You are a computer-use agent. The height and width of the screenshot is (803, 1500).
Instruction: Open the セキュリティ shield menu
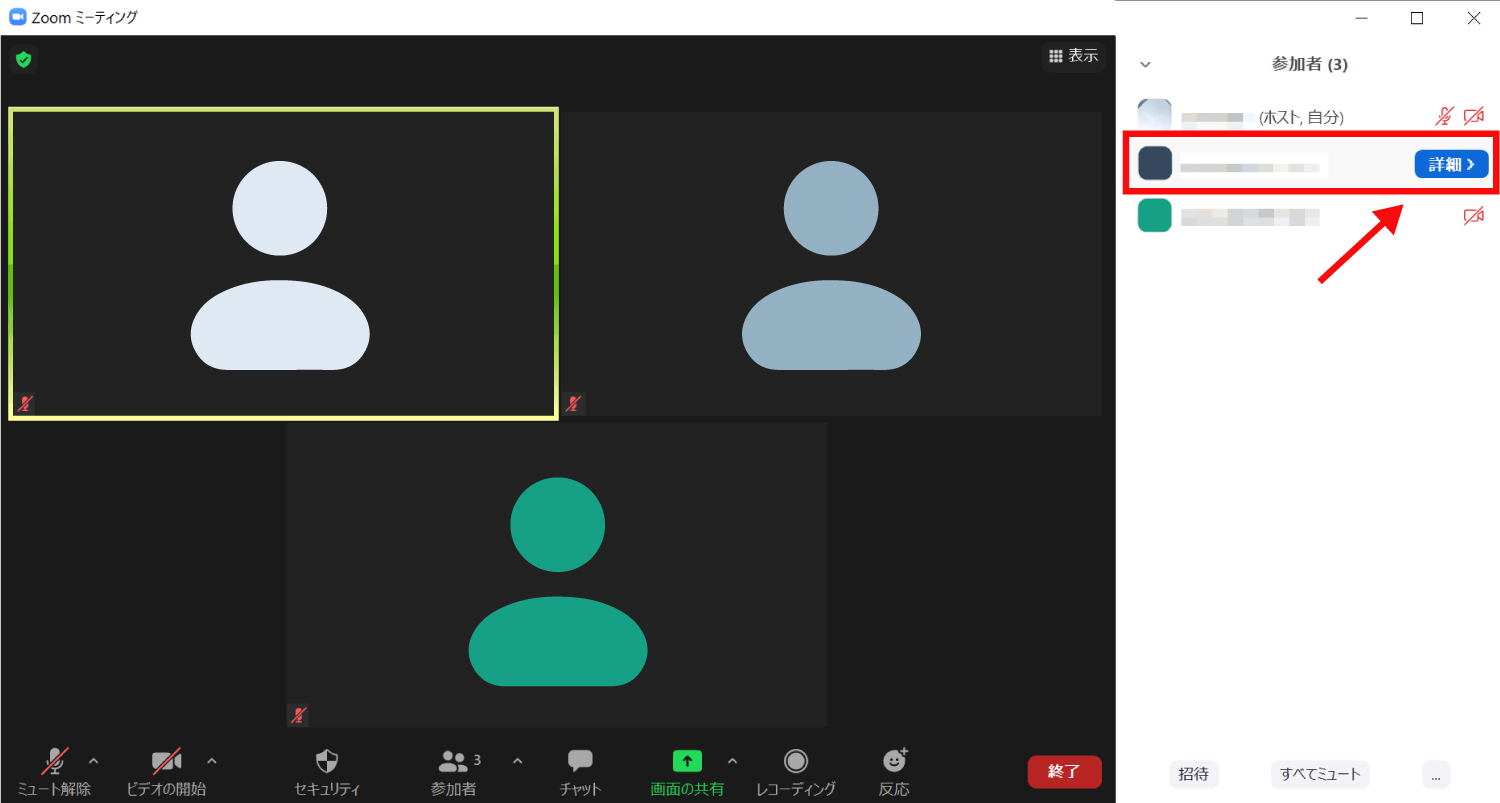[327, 772]
